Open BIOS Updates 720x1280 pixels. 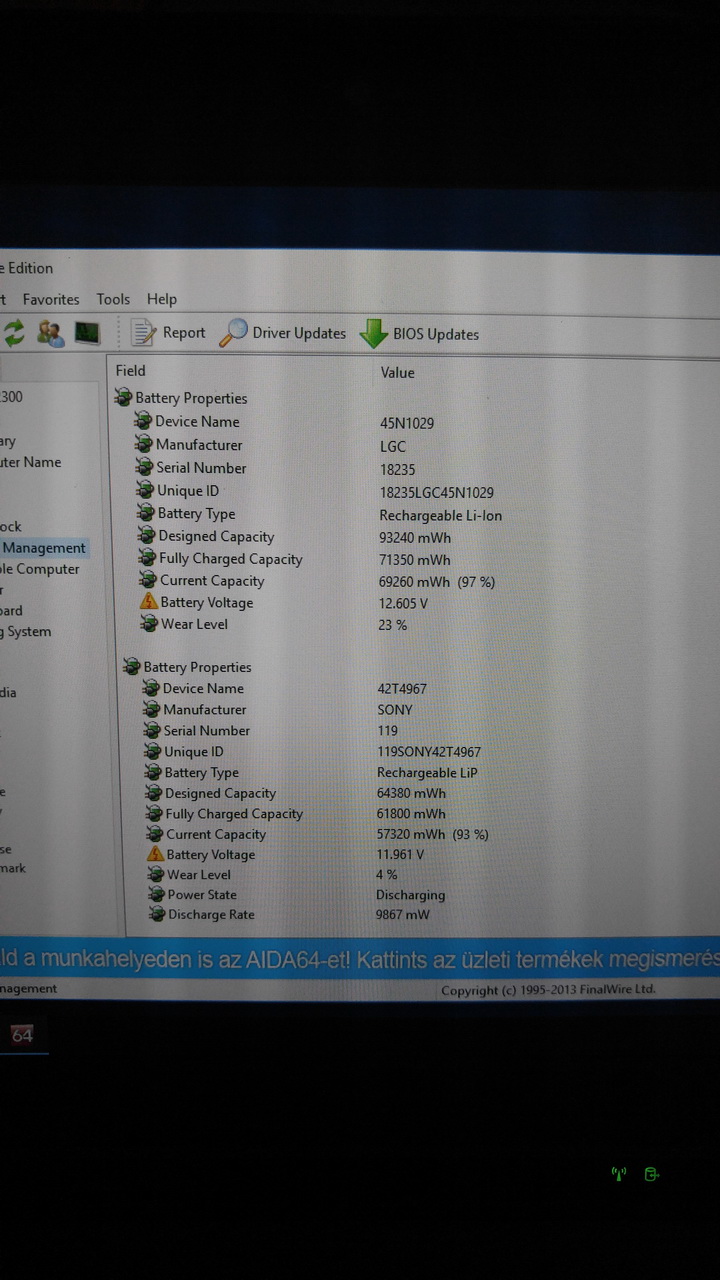420,334
